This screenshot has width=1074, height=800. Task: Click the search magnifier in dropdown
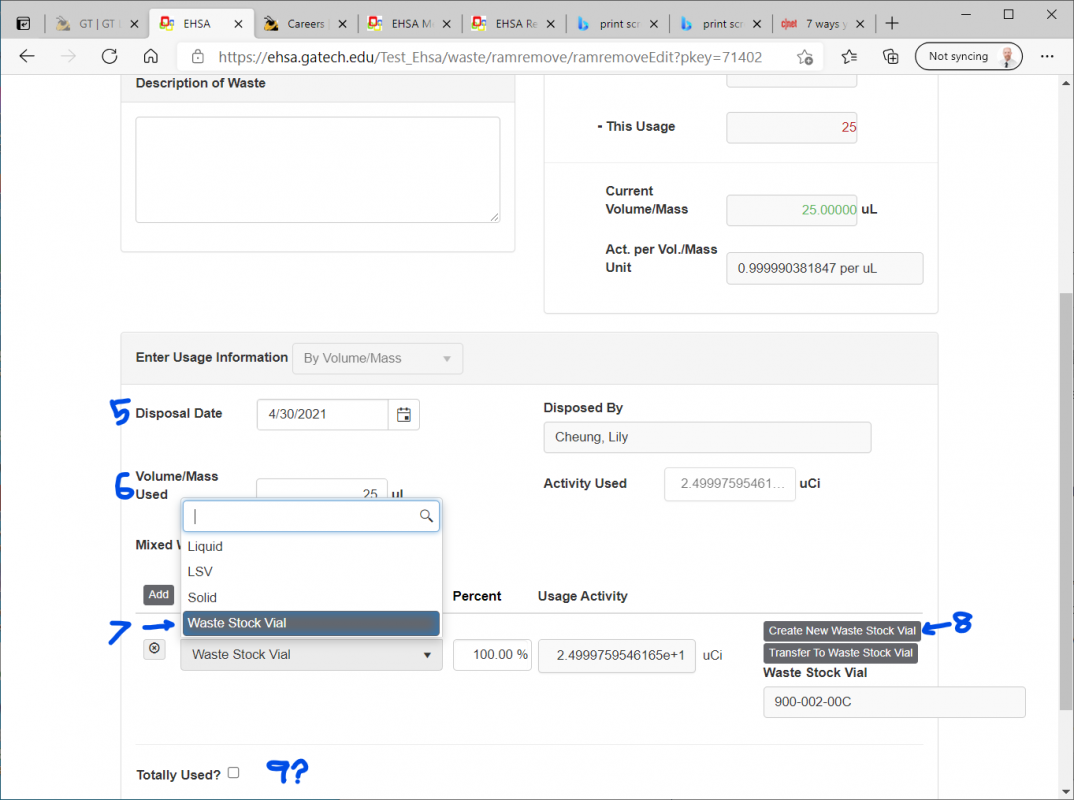point(426,516)
